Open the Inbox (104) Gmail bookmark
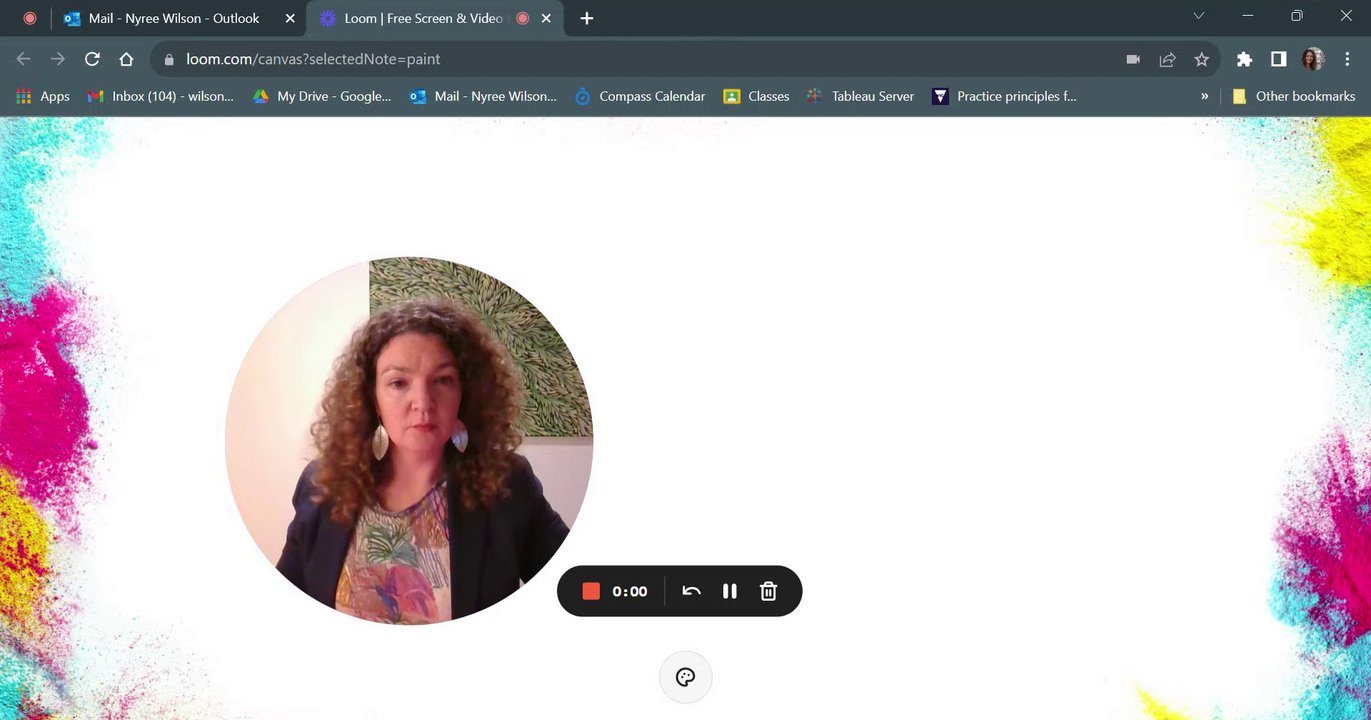1371x720 pixels. pos(161,96)
